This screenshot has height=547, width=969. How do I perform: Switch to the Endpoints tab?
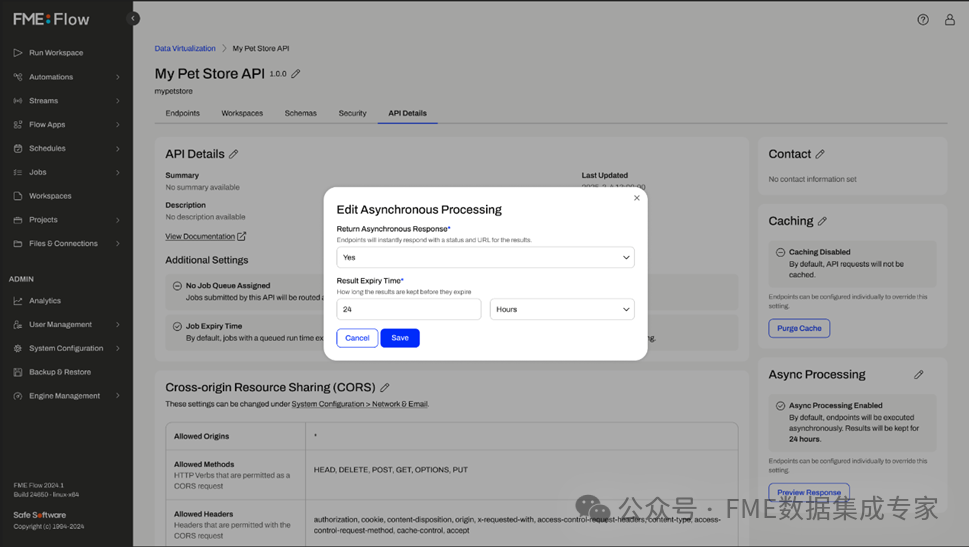click(182, 113)
